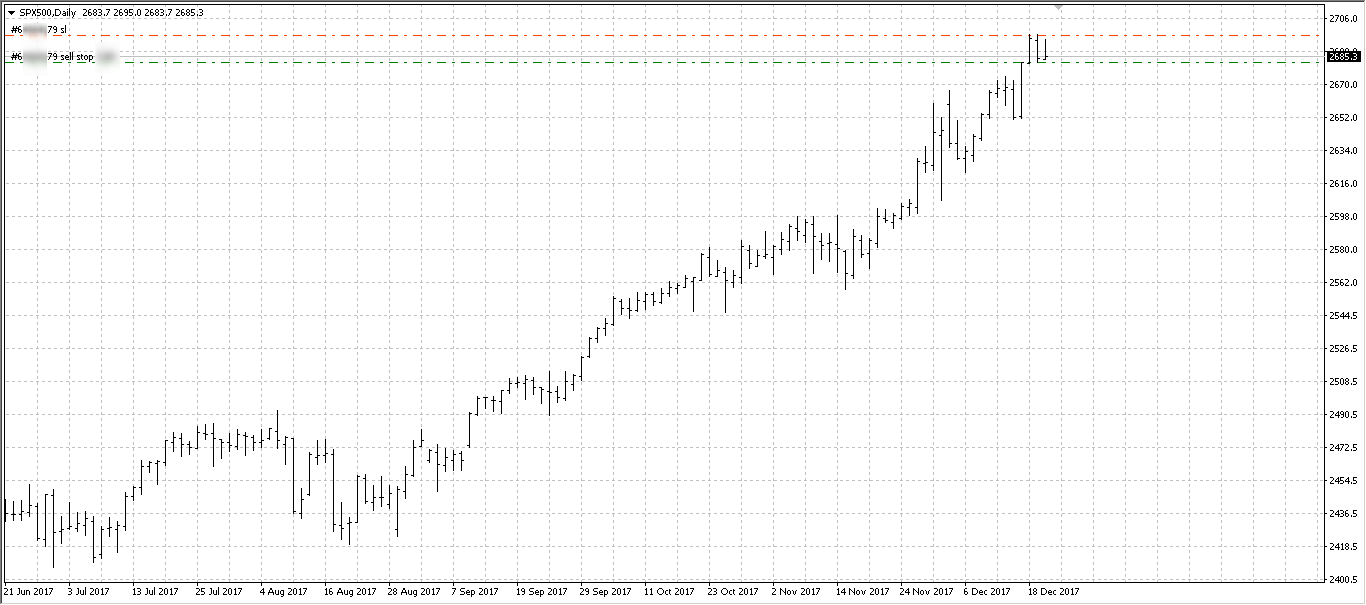Click the 2400.5 price scale label
The width and height of the screenshot is (1366, 605).
[x=1342, y=580]
